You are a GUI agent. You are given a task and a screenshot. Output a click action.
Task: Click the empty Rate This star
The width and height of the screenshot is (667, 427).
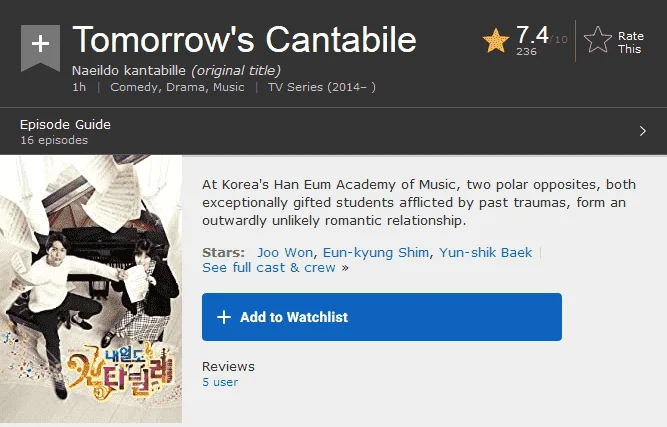[x=598, y=40]
